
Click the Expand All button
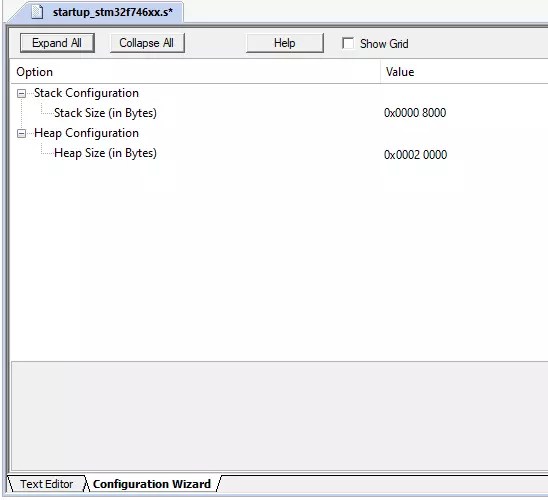(57, 43)
